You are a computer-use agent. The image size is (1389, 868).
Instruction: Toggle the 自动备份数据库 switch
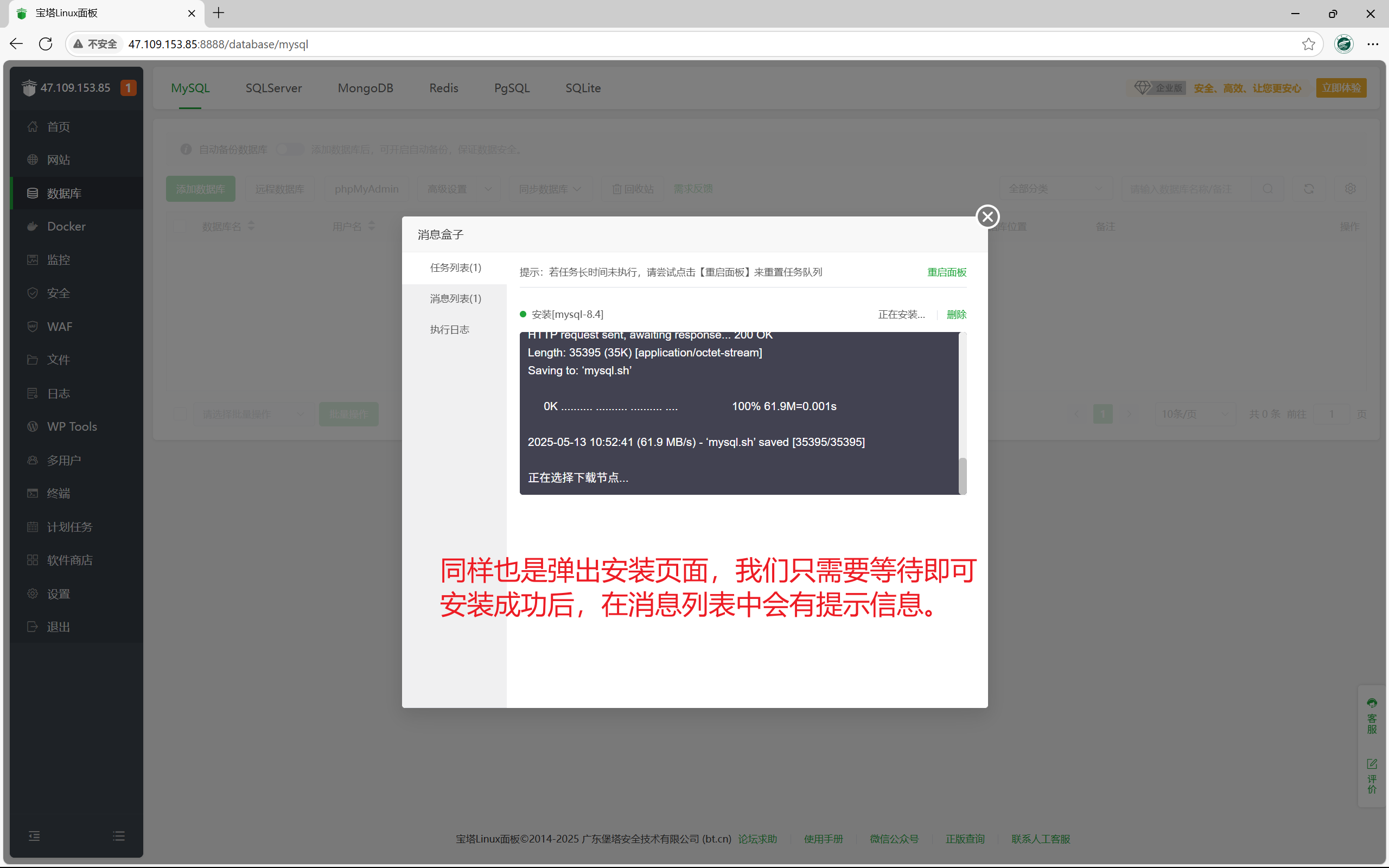coord(290,150)
